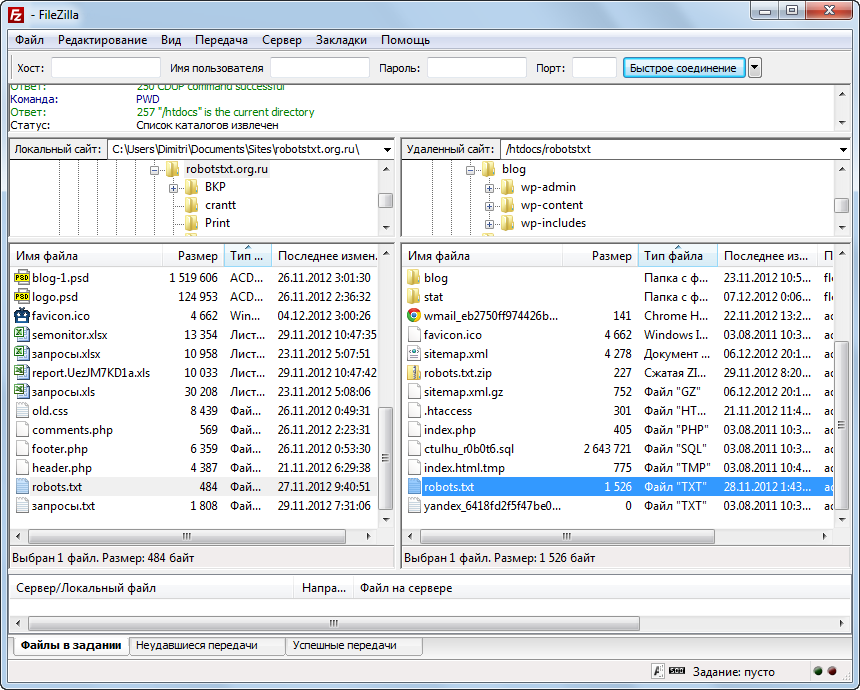Sort remote files by Последнее изменение column

767,256
